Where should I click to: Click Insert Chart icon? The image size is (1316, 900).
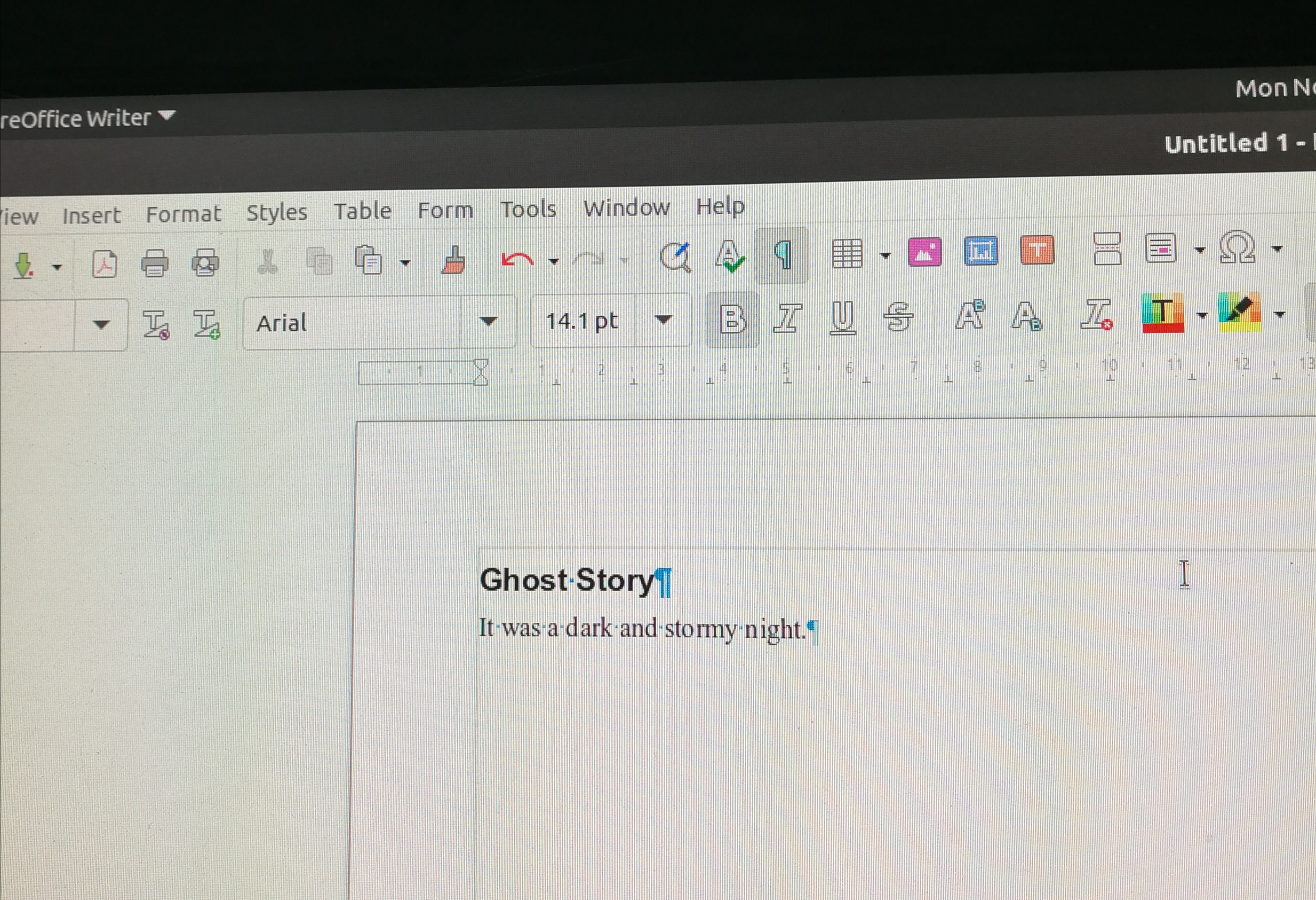tap(980, 252)
